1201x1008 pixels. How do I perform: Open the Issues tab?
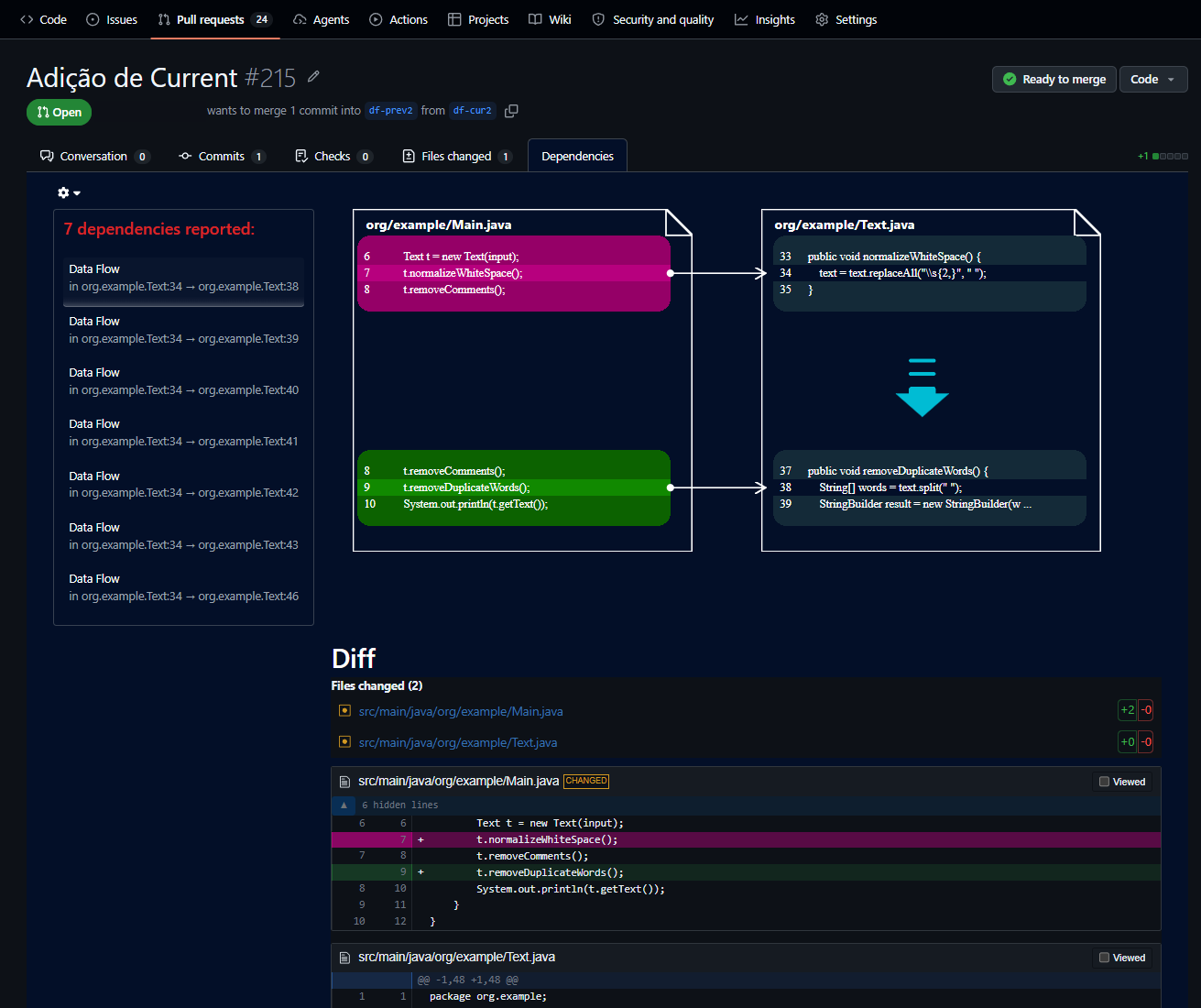(112, 19)
